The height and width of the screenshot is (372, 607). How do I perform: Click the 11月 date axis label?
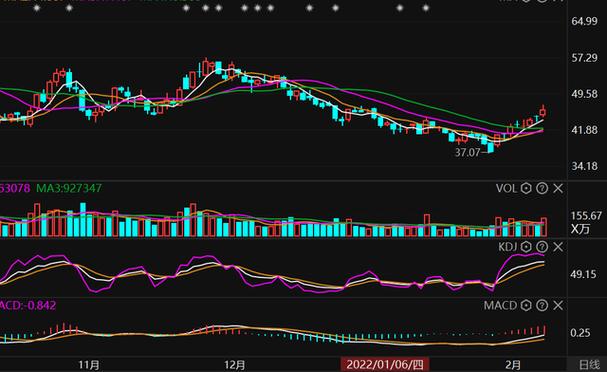pos(89,365)
